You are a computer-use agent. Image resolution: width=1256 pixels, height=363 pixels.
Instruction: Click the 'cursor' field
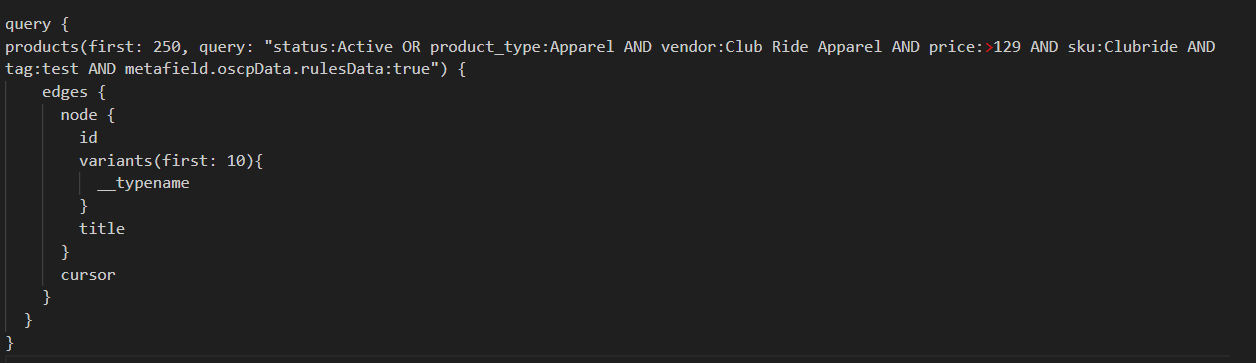pos(88,274)
